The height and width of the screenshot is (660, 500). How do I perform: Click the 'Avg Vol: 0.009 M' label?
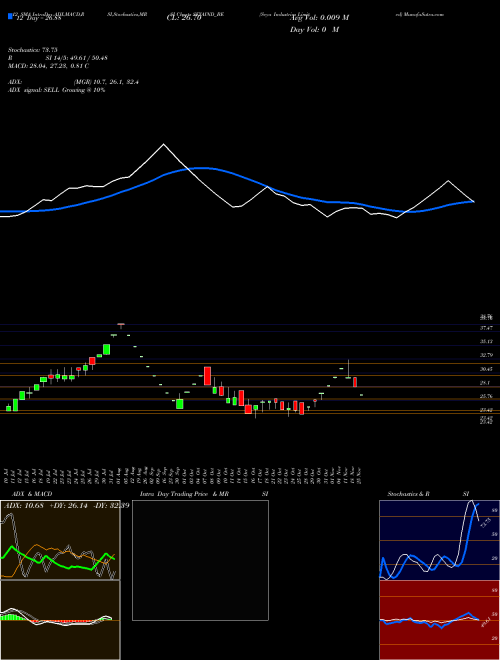(319, 18)
